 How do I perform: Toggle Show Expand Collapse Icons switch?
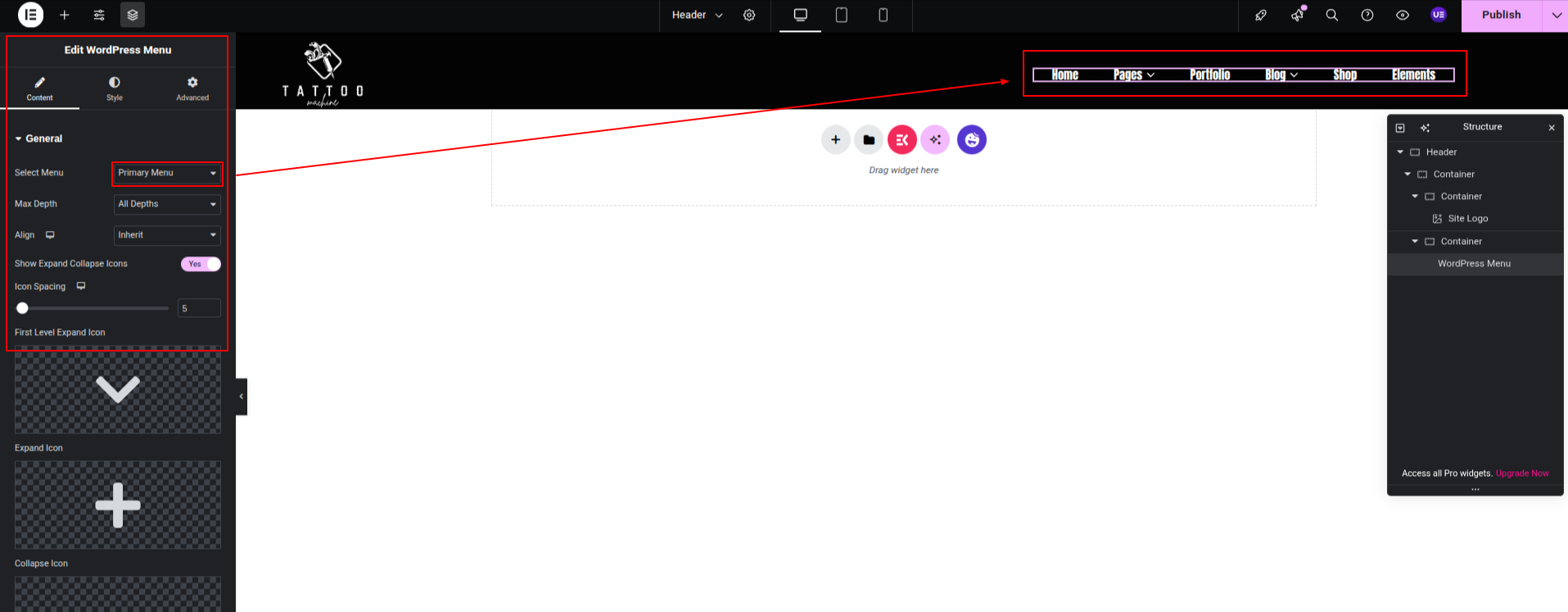pyautogui.click(x=201, y=264)
